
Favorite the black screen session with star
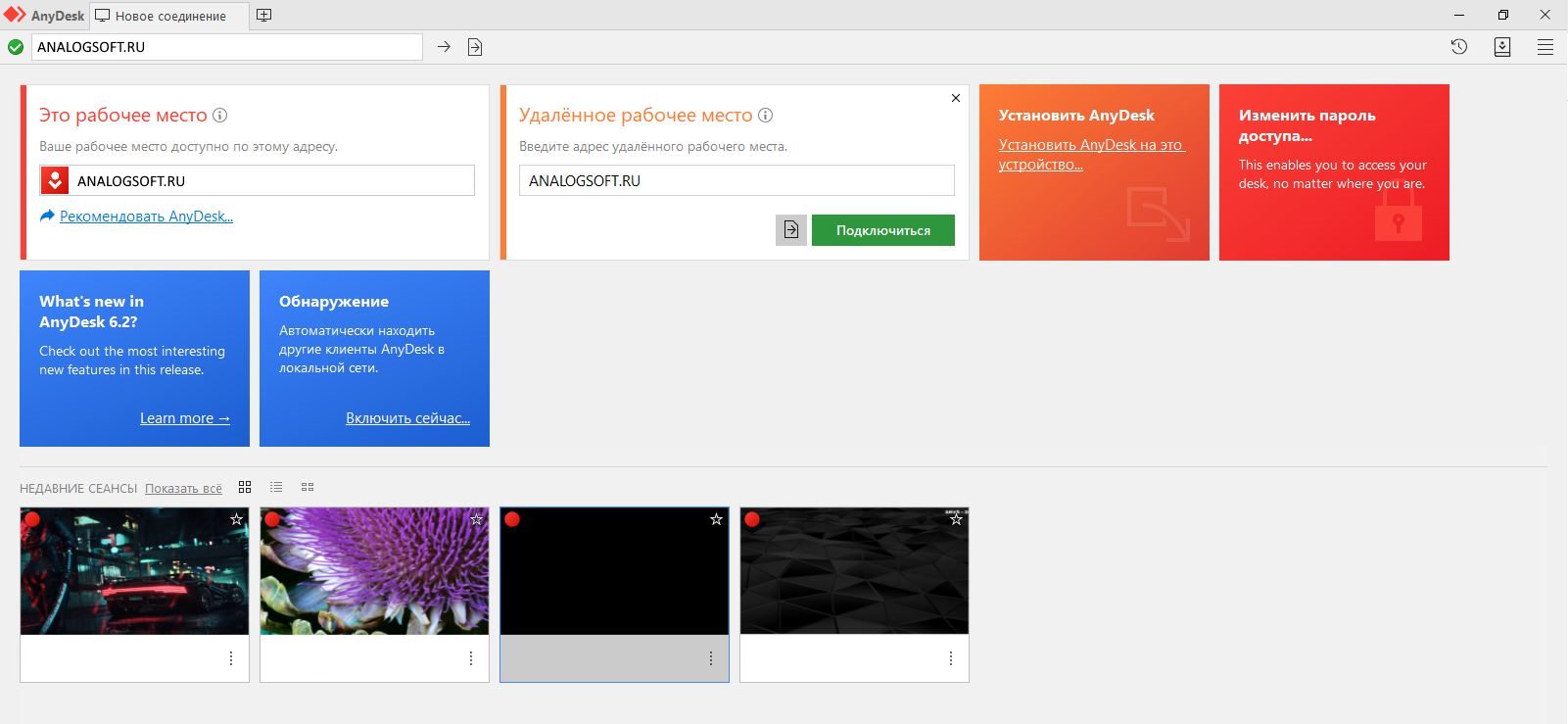coord(716,519)
